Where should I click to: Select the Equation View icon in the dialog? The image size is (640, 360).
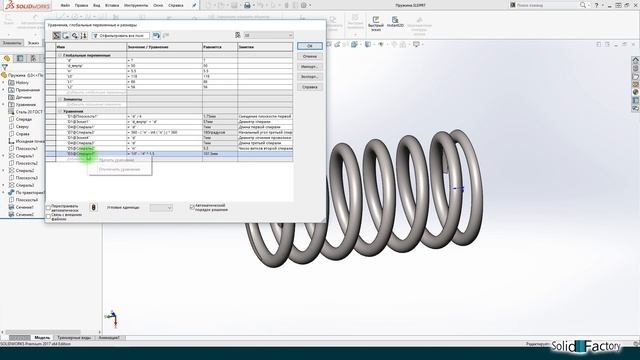tap(57, 36)
